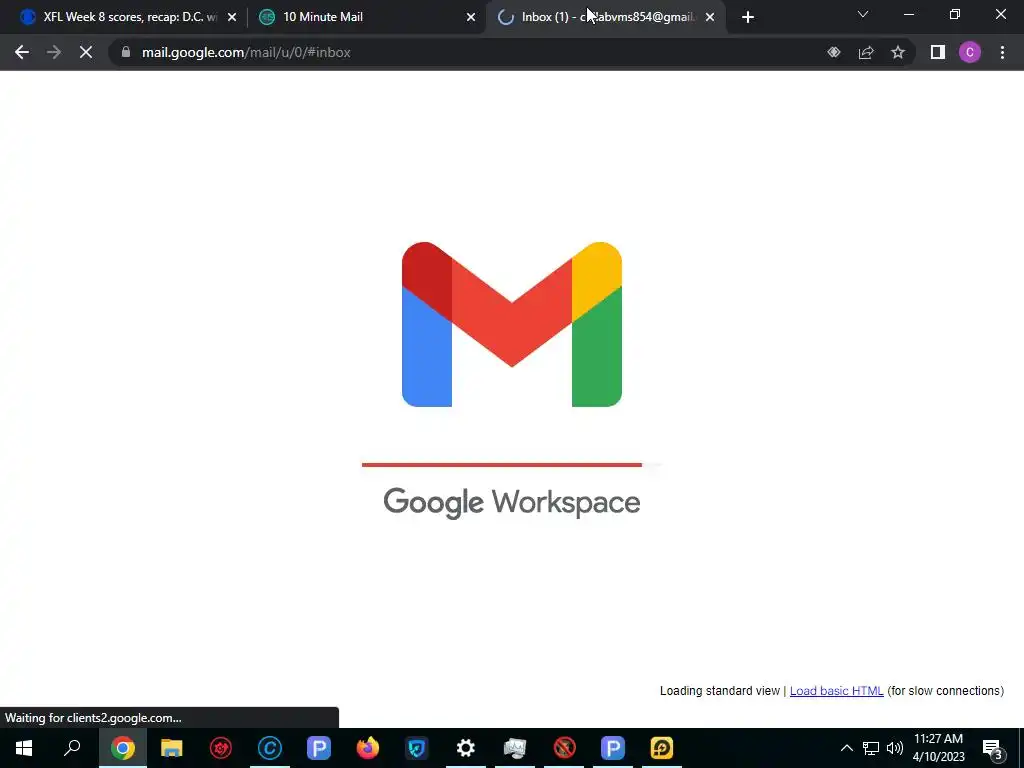
Task: Open the blue circled C taskbar app
Action: click(270, 748)
